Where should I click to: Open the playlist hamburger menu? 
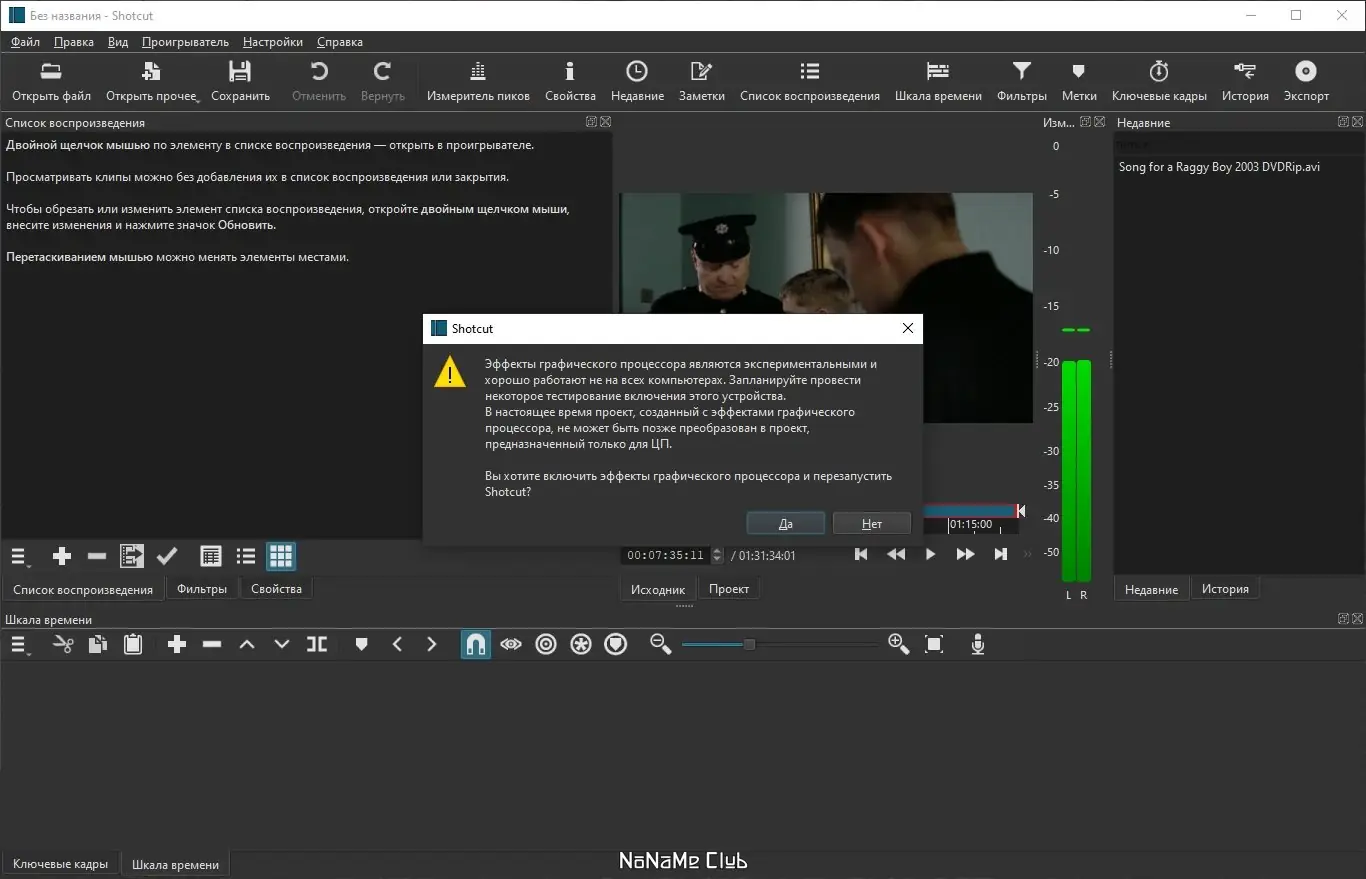(20, 557)
